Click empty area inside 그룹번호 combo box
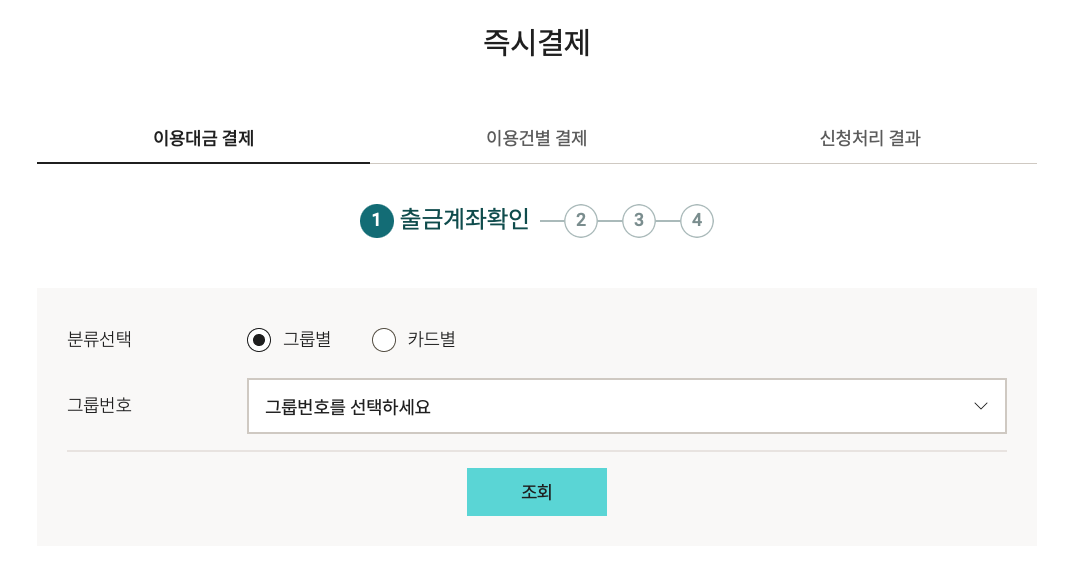Image resolution: width=1066 pixels, height=576 pixels. pyautogui.click(x=700, y=406)
